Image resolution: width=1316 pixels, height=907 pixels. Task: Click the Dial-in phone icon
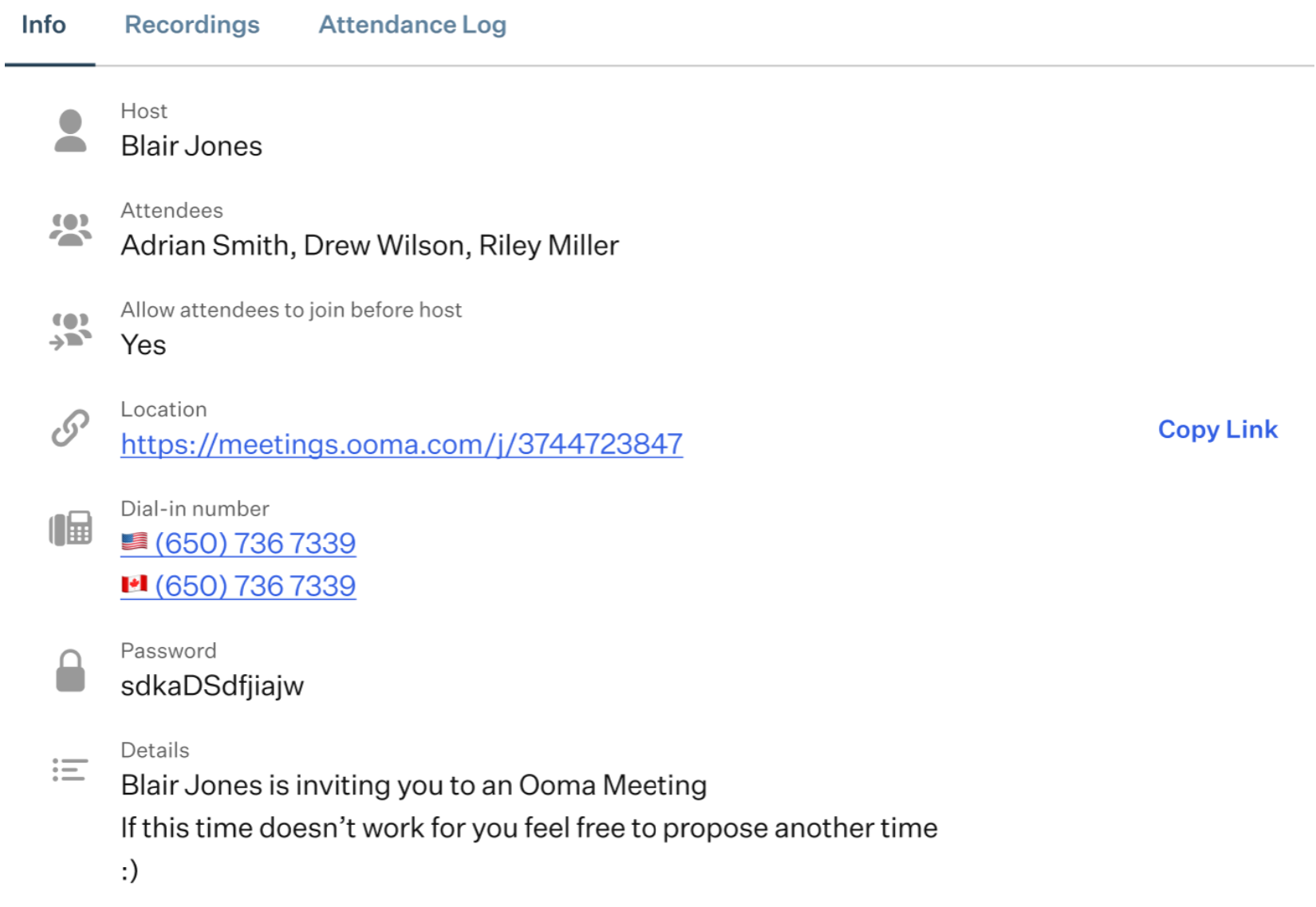(70, 528)
